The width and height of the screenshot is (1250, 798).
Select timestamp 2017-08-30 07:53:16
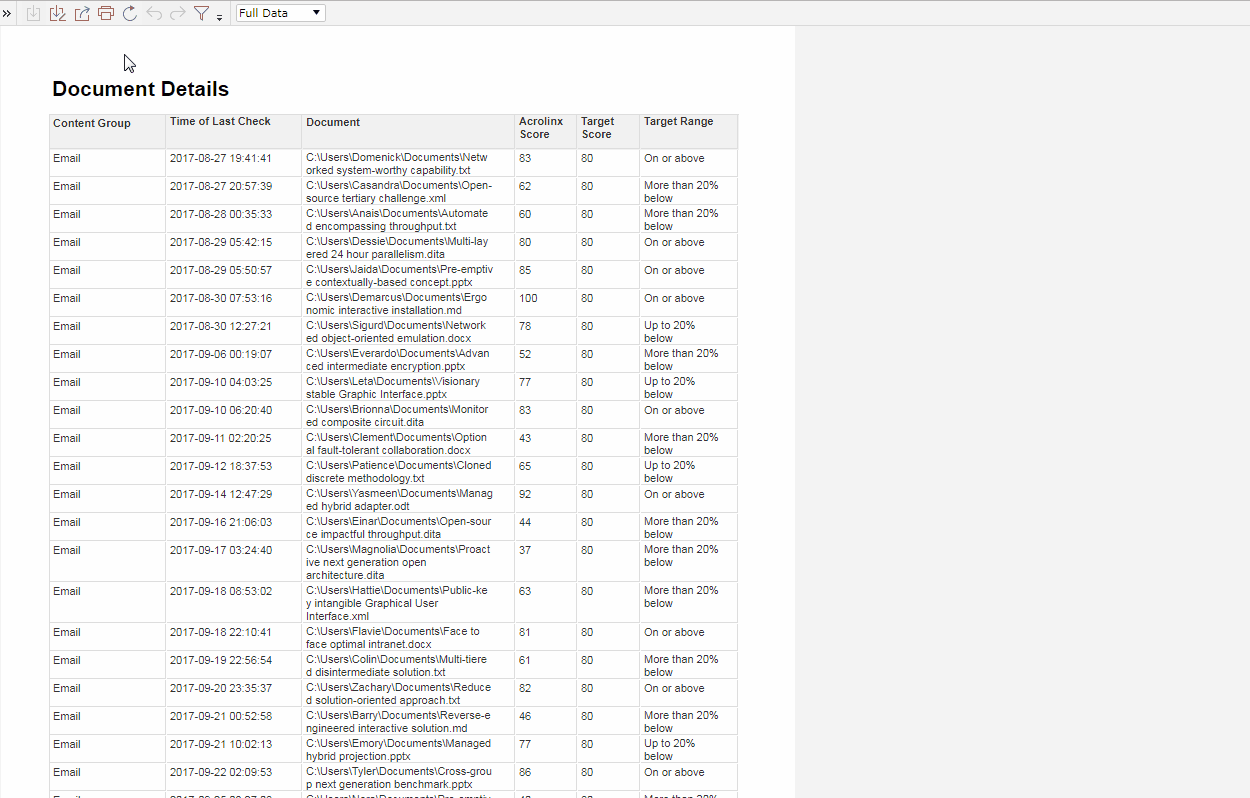click(220, 298)
